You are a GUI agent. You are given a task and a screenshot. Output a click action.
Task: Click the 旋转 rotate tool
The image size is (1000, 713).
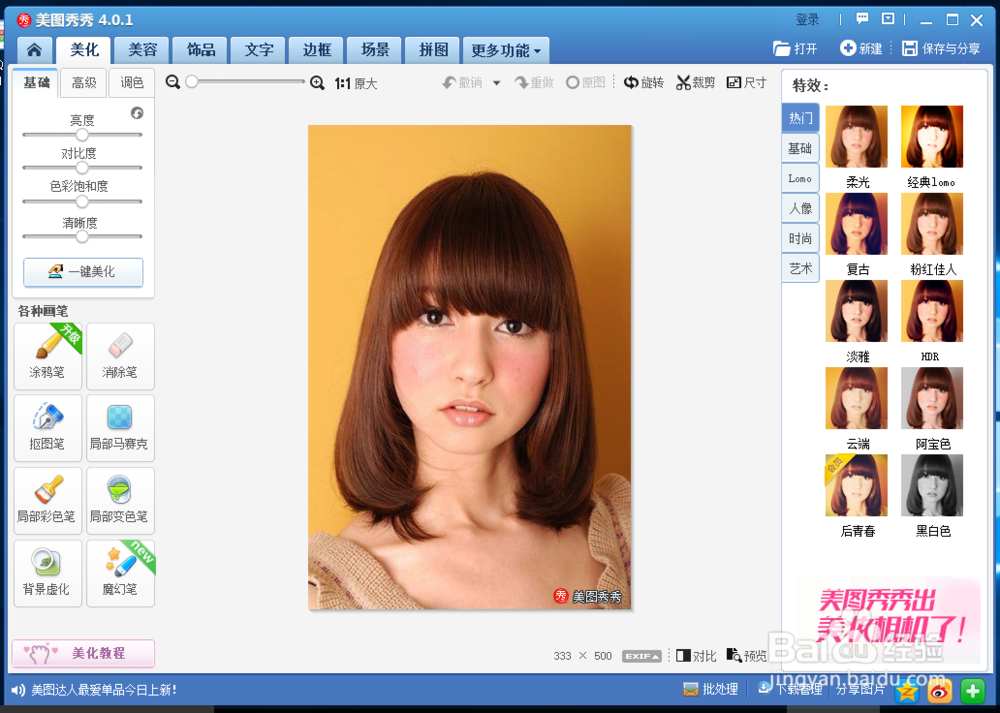[643, 82]
